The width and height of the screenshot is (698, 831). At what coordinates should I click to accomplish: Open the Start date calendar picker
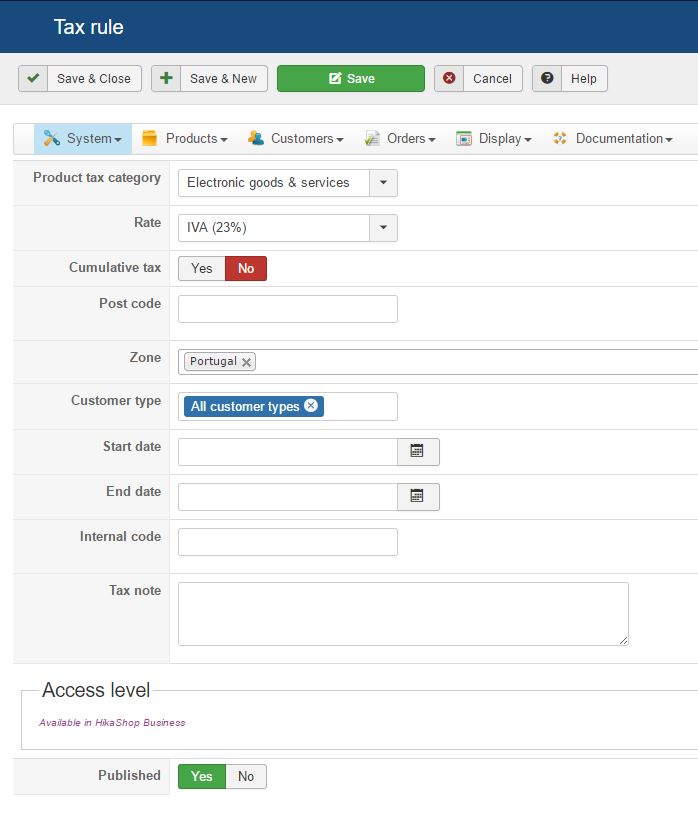tap(418, 452)
